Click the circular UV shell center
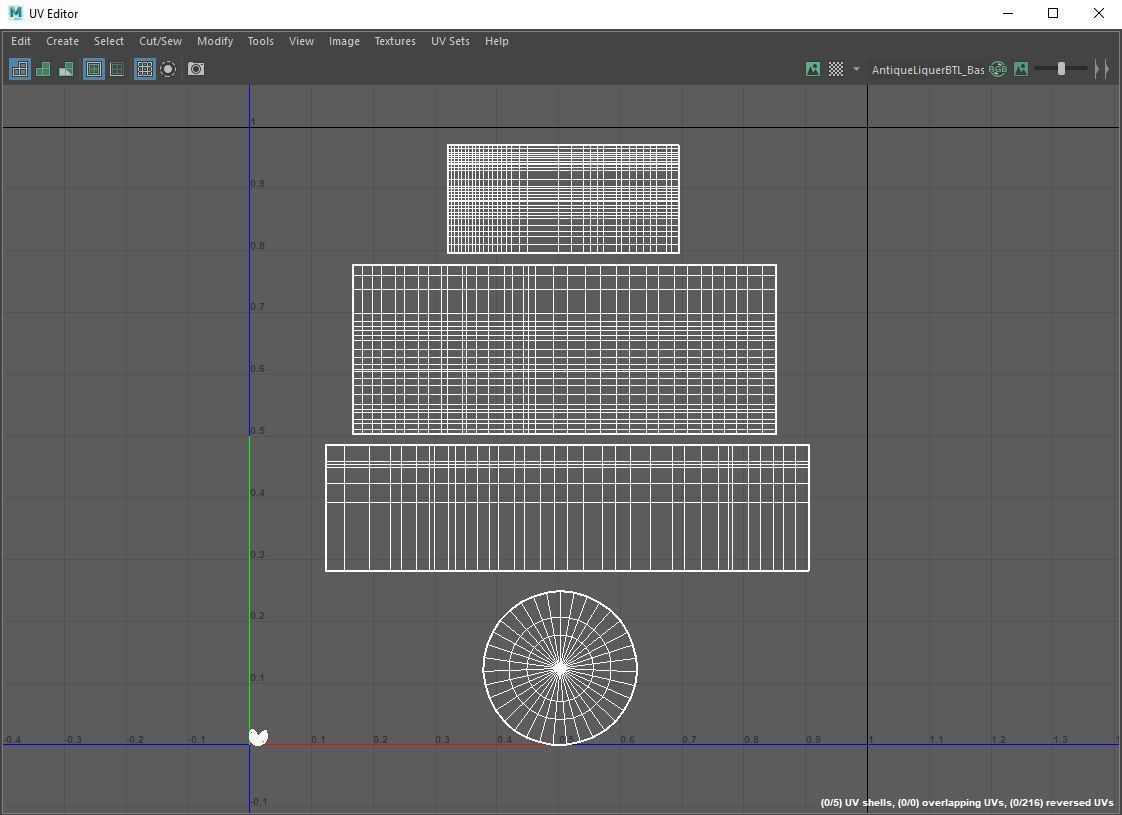 (560, 668)
